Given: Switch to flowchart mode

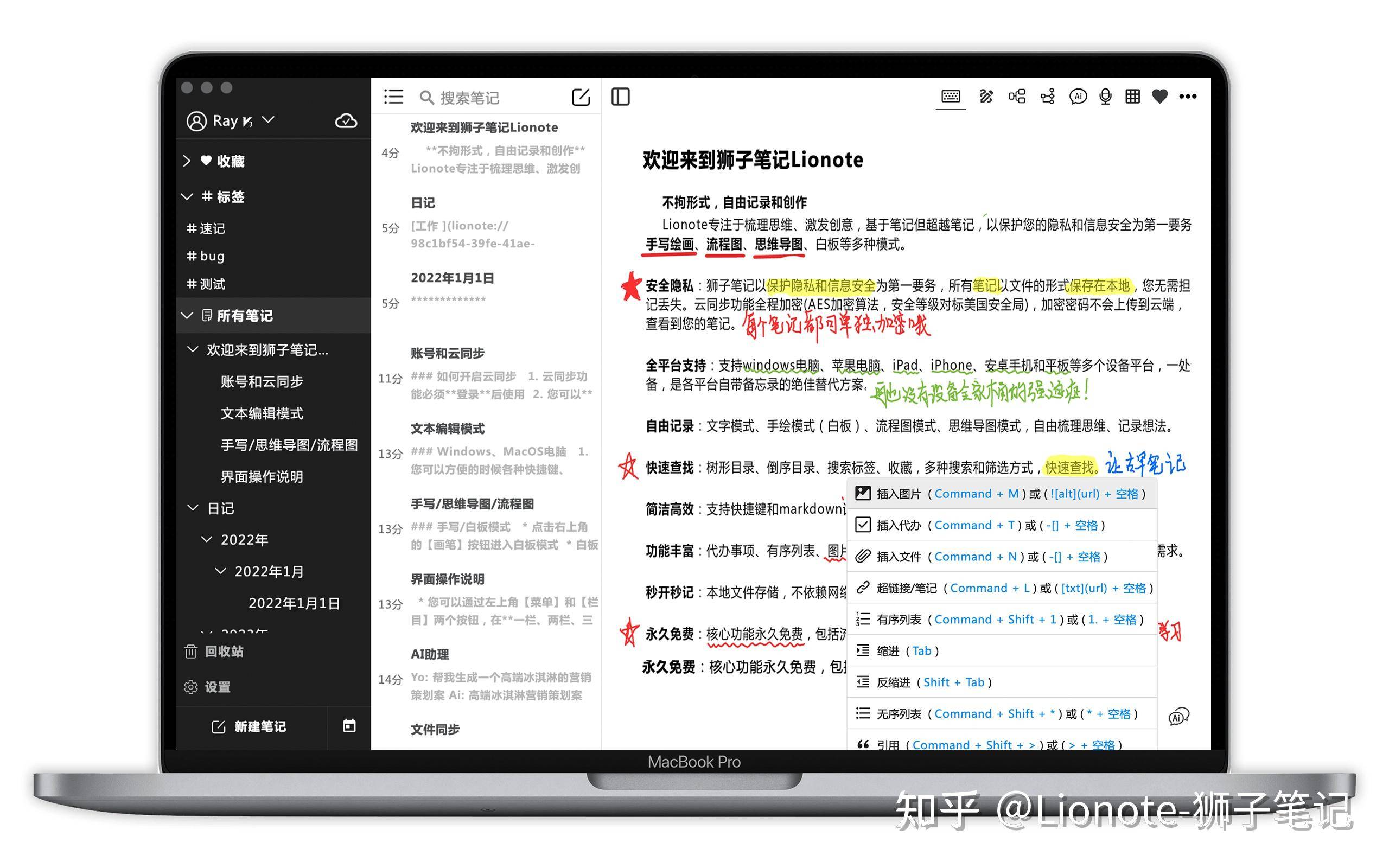Looking at the screenshot, I should coord(1048,96).
